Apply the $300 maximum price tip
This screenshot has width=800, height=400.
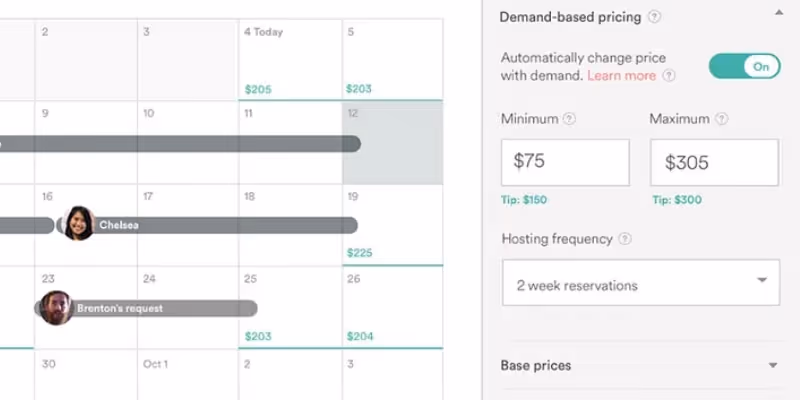tap(675, 200)
